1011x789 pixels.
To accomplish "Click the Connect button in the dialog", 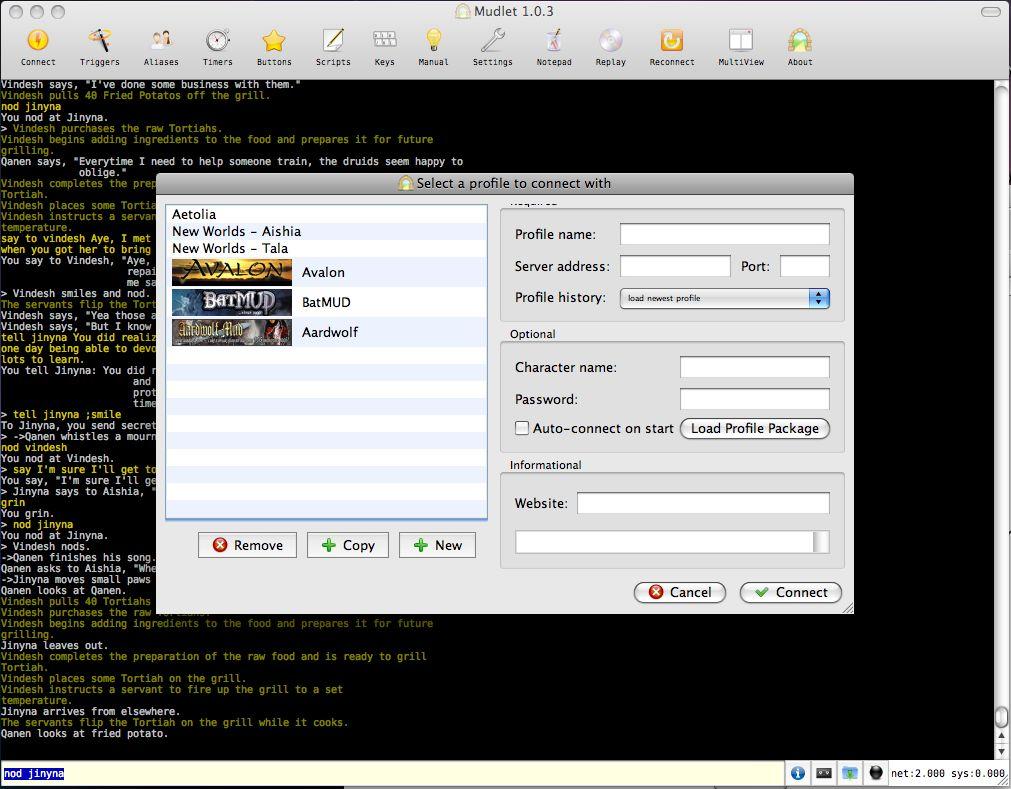I will pos(791,592).
